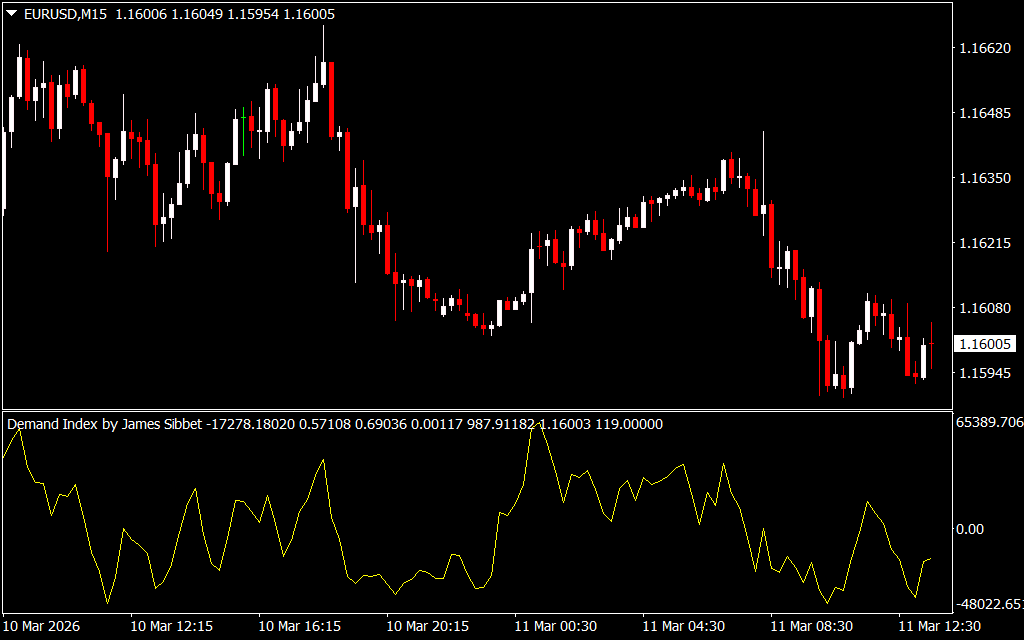Click the 1.15945 price scale label
The height and width of the screenshot is (640, 1024).
coord(985,373)
